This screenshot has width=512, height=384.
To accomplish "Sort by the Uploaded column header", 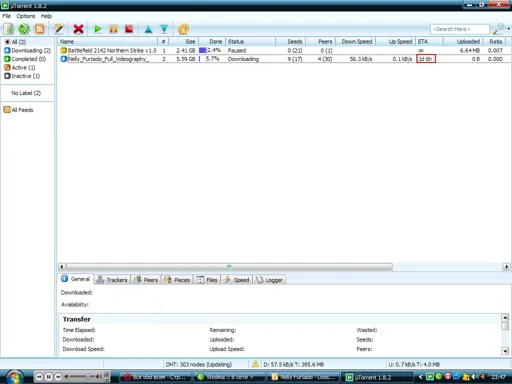I will 463,42.
